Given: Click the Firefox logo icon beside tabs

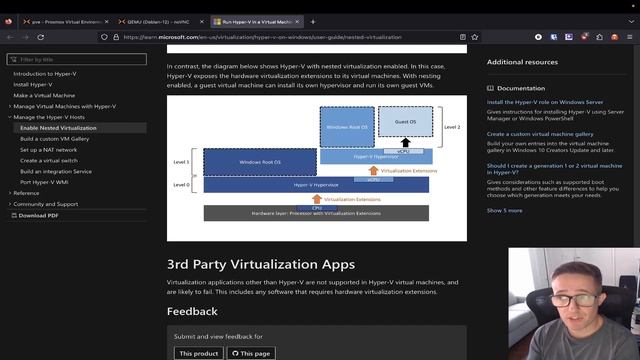Looking at the screenshot, I should [x=9, y=22].
